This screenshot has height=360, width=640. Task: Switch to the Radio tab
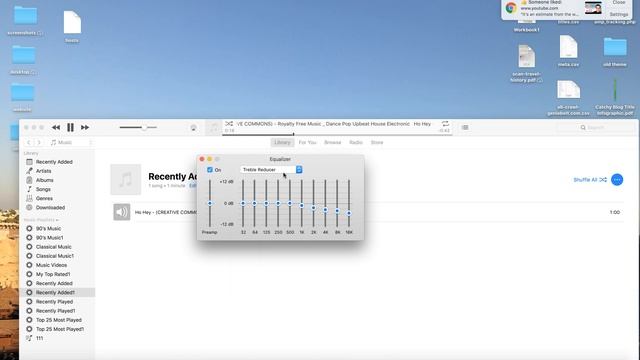pos(356,142)
